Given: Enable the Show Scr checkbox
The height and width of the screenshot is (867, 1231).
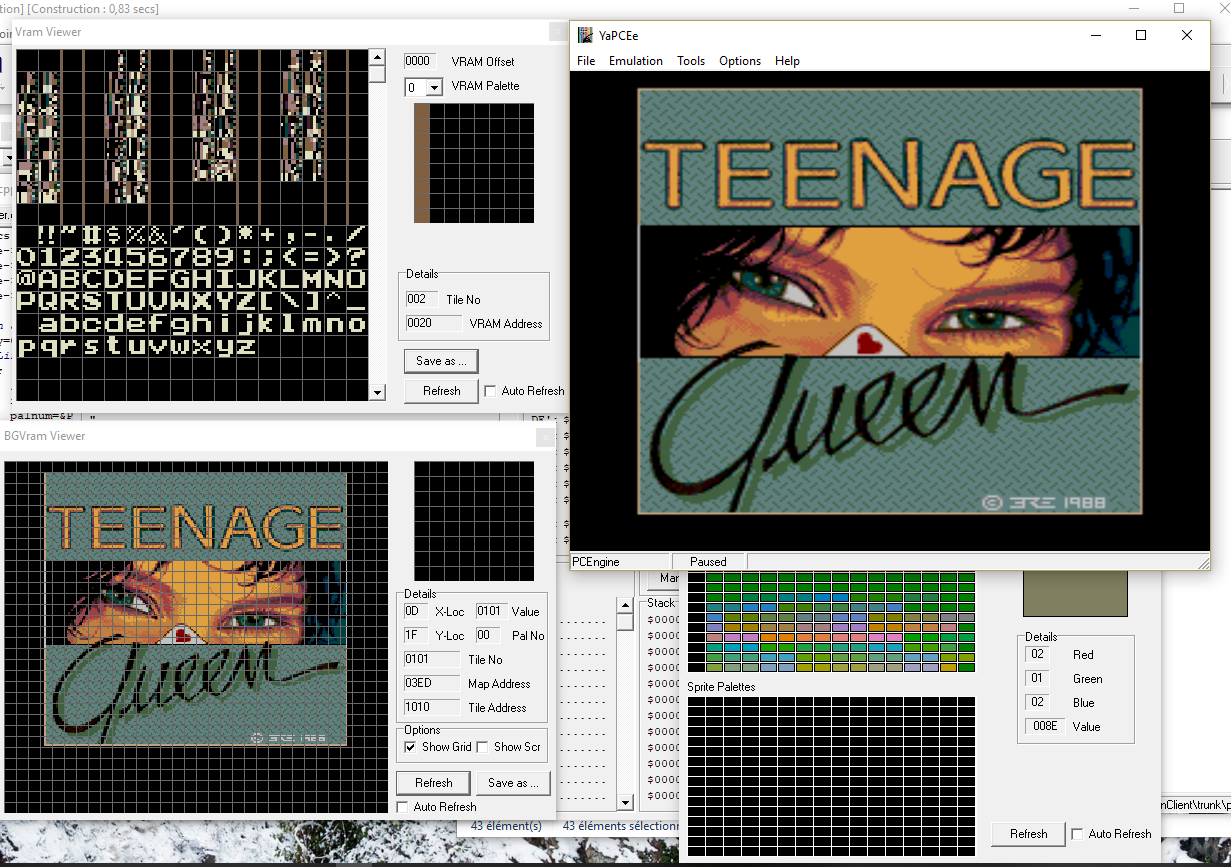Looking at the screenshot, I should pyautogui.click(x=482, y=747).
